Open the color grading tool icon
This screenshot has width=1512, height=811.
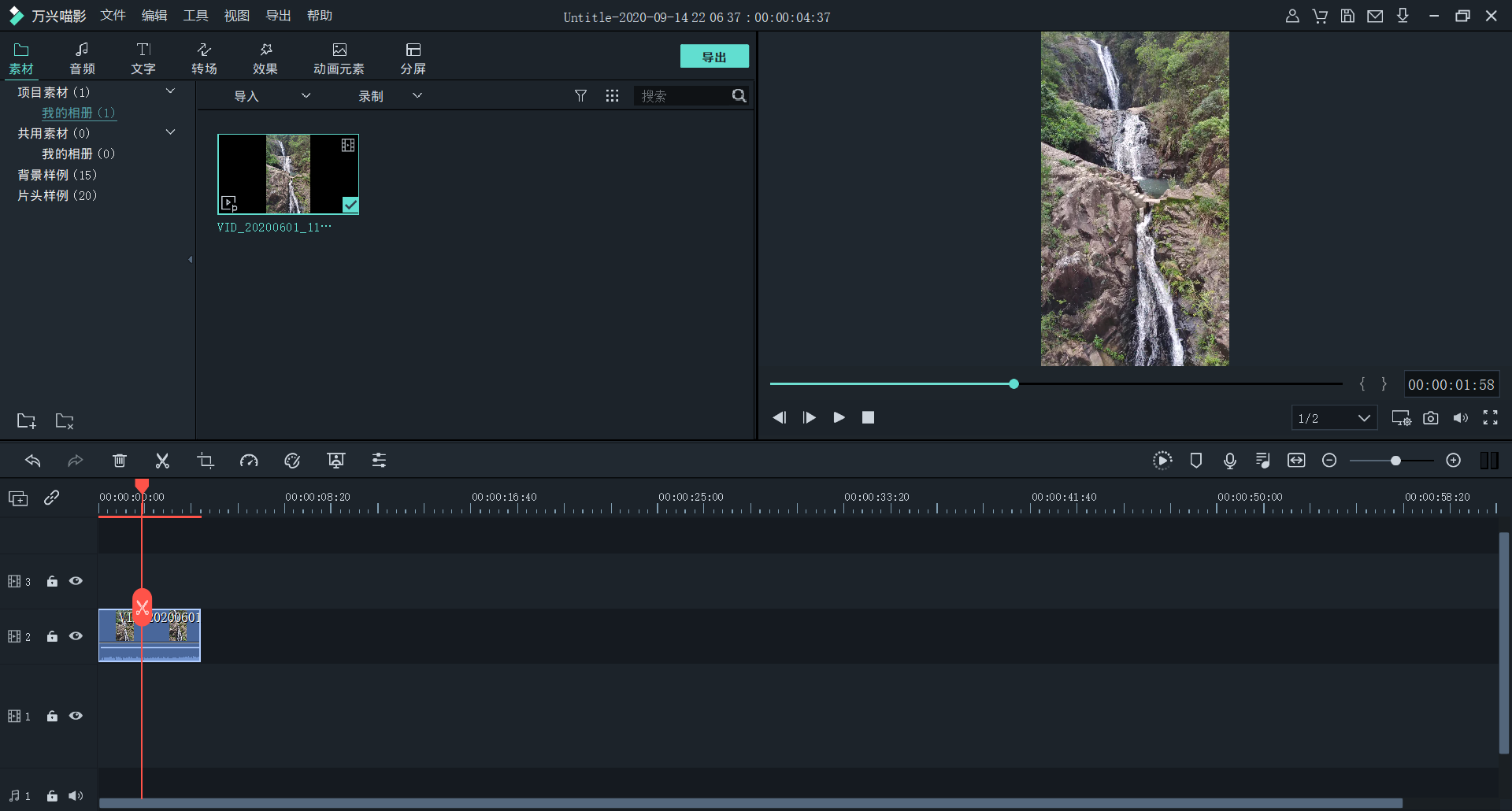coord(292,461)
